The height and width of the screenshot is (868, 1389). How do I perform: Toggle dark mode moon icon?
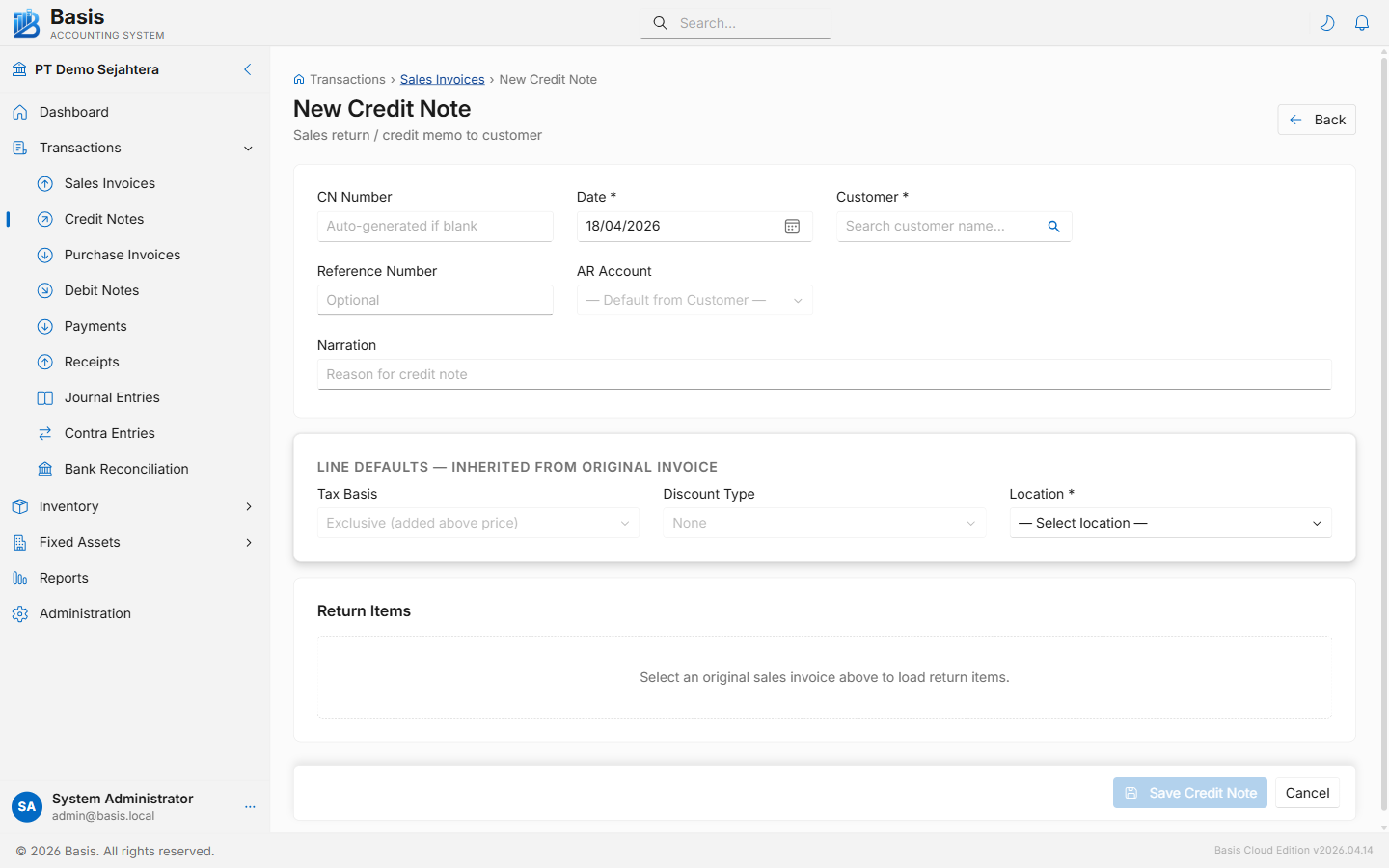[x=1327, y=23]
